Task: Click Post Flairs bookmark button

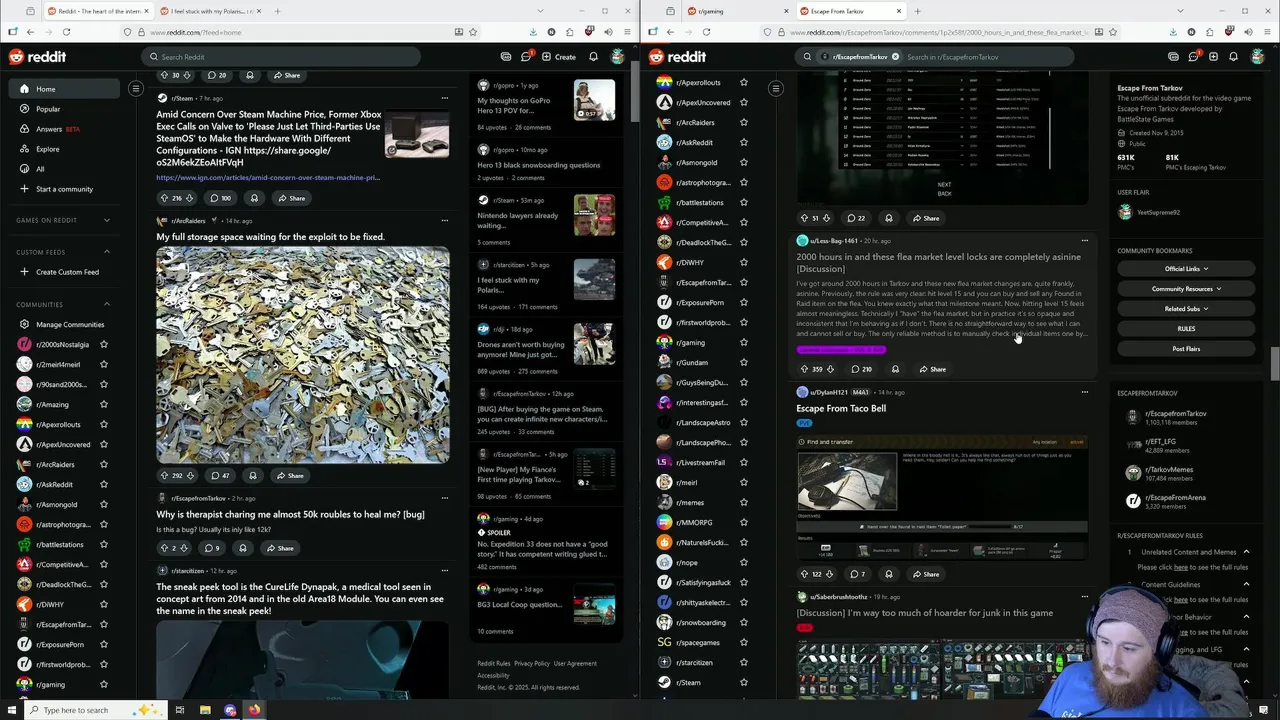Action: coord(1186,349)
